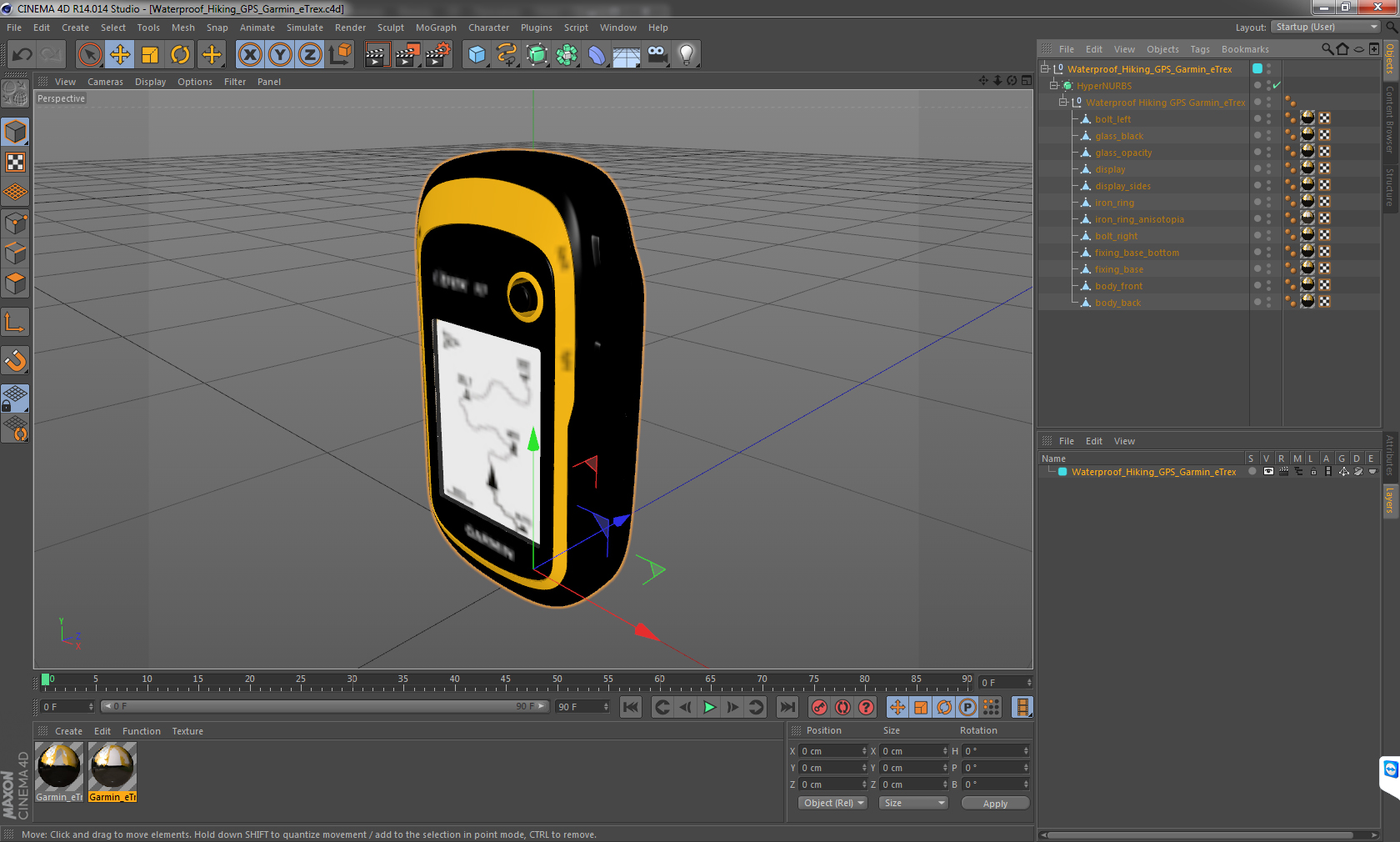Click Record Active Objects button
The image size is (1400, 842).
click(820, 707)
